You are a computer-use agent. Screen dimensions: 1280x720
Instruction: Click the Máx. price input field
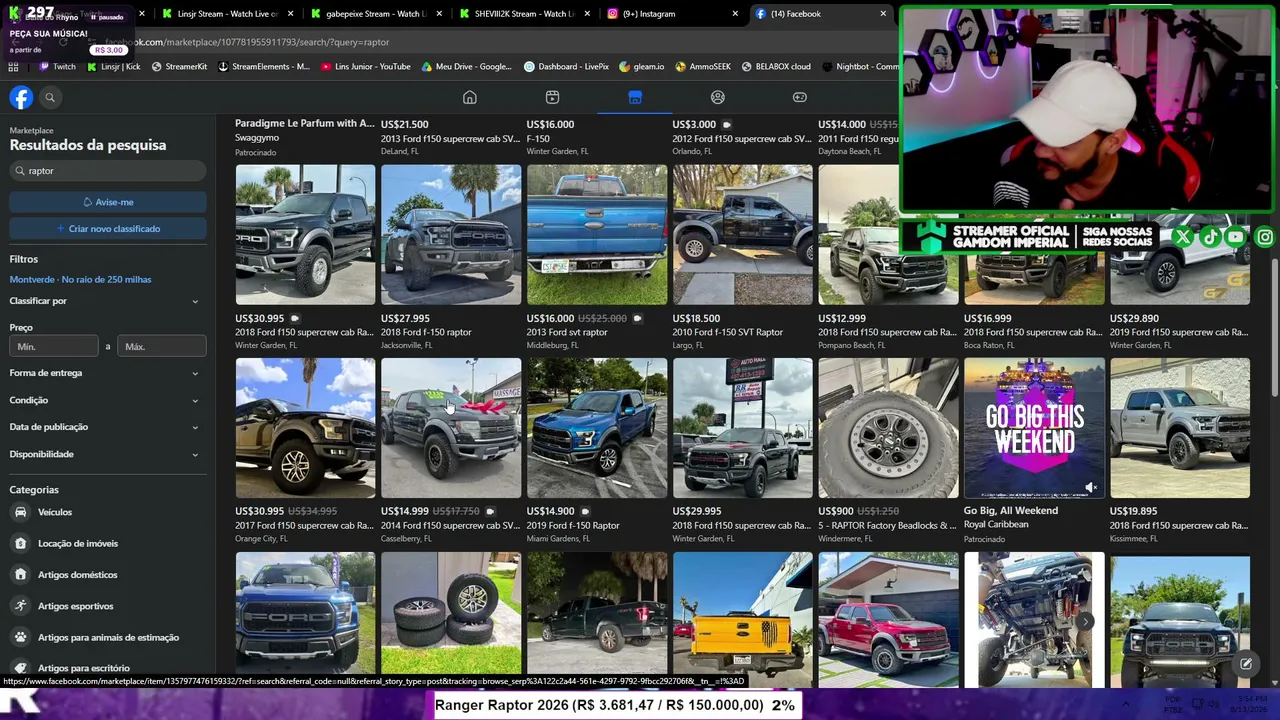[x=162, y=346]
